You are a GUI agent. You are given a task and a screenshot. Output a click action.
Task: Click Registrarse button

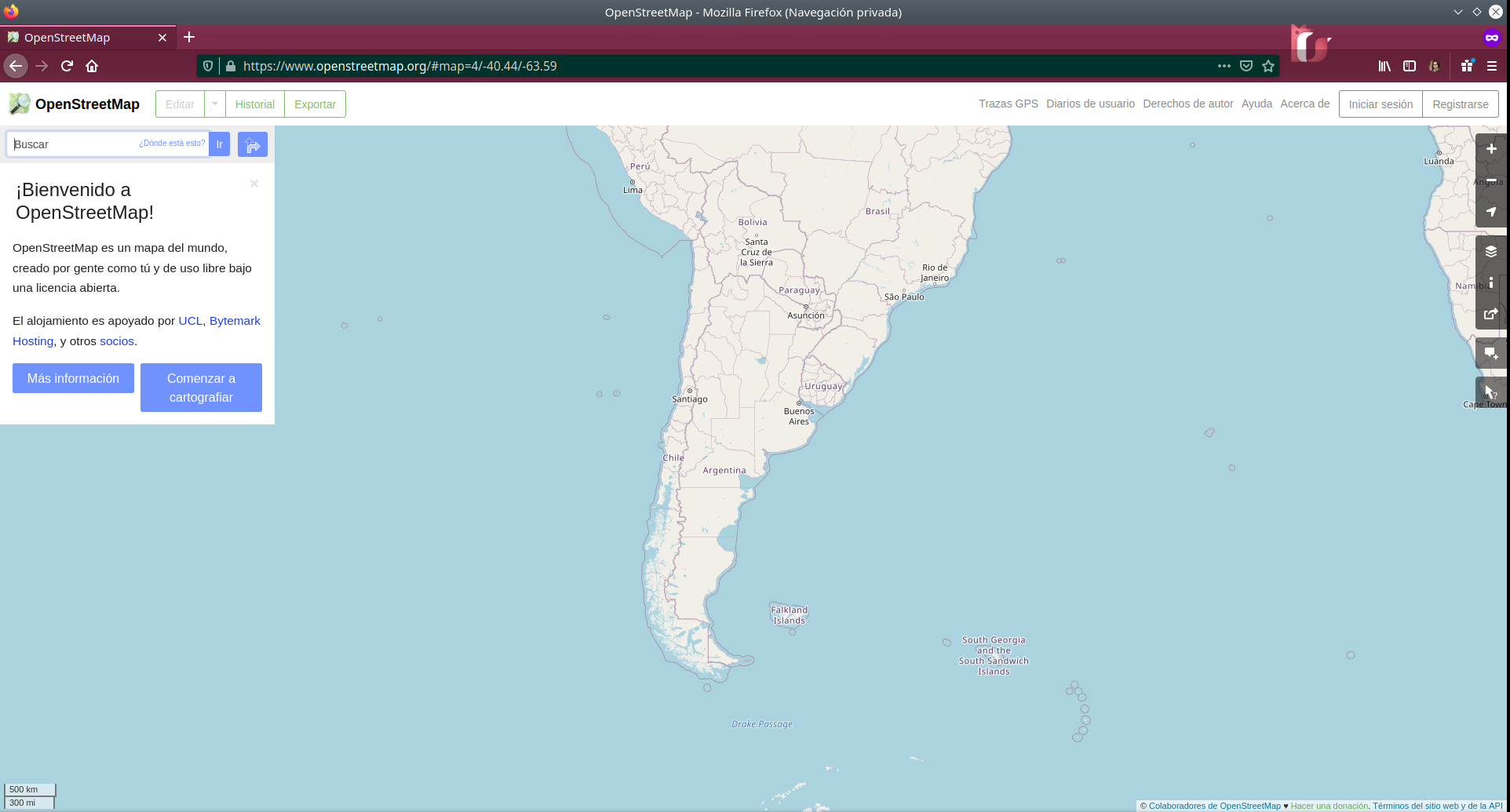coord(1461,104)
